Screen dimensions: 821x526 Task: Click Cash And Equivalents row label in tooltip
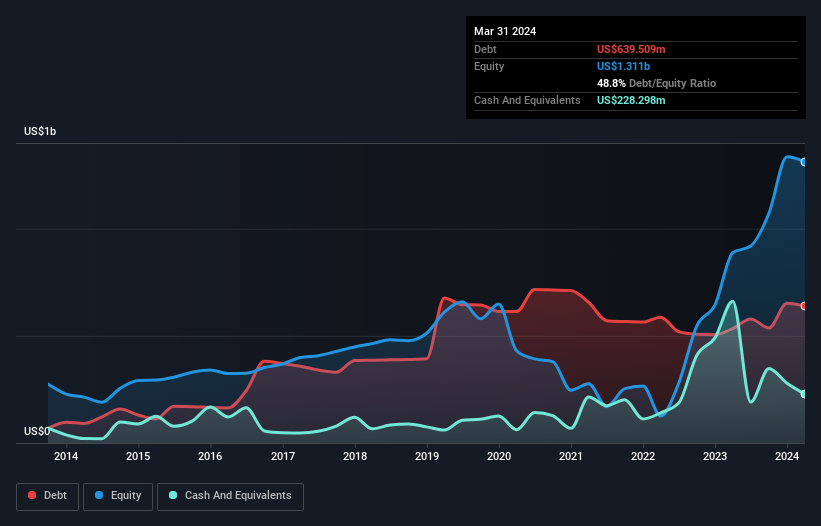tap(527, 100)
